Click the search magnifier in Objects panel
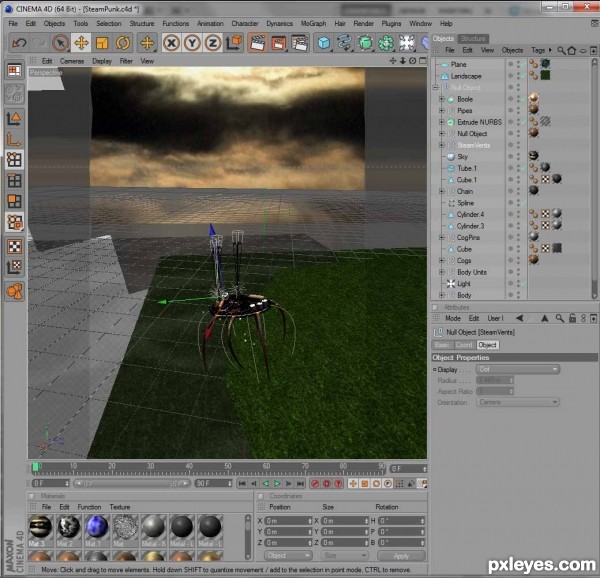The width and height of the screenshot is (600, 578). click(561, 50)
